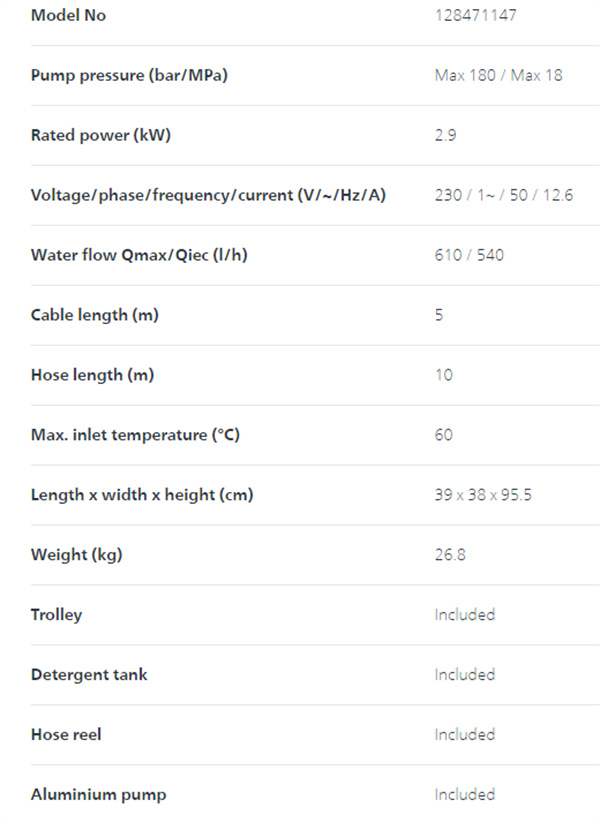Viewport: 600px width, 823px height.
Task: Click the Weight (kg) label
Action: click(x=77, y=555)
